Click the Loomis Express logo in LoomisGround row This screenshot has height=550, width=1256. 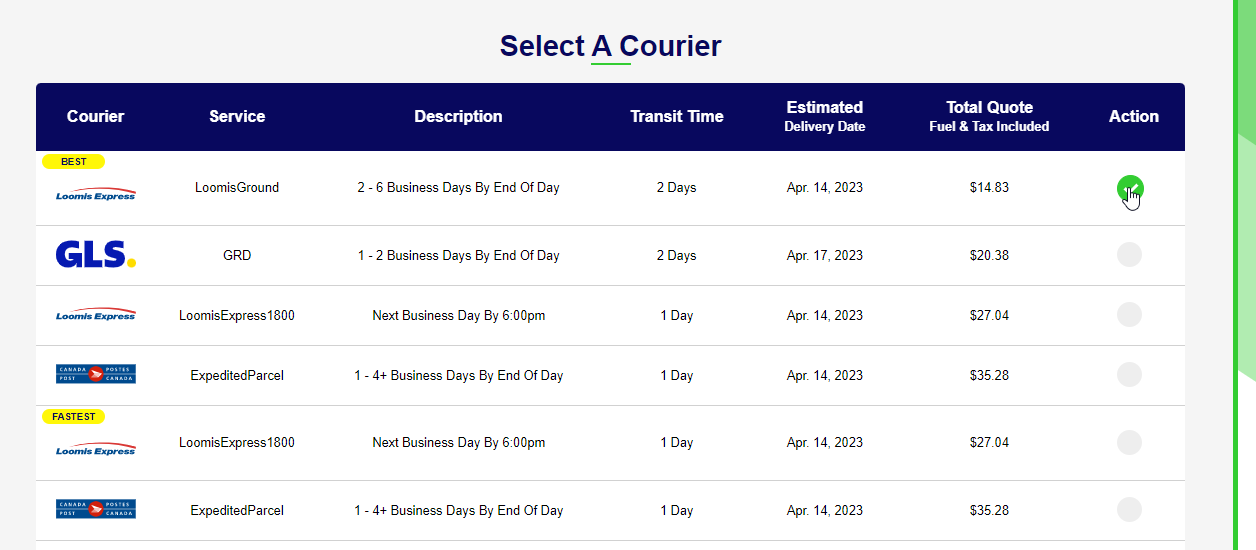pyautogui.click(x=96, y=194)
